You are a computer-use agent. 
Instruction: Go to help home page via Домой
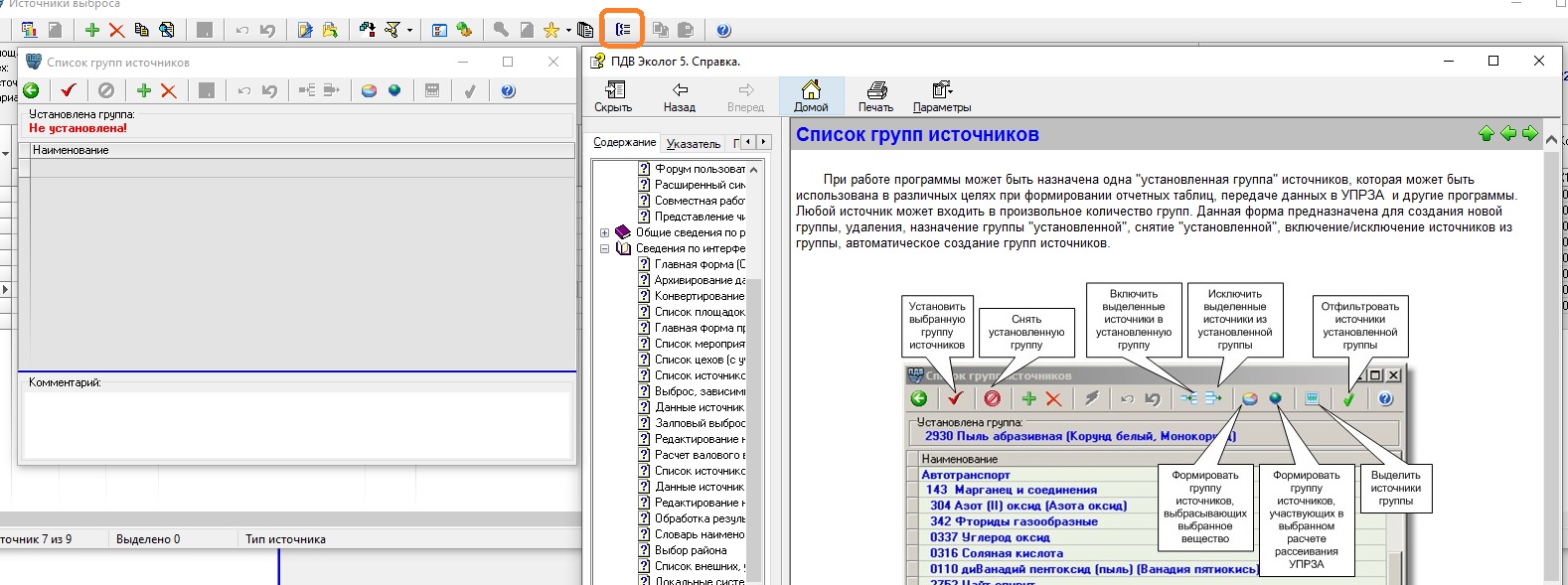(x=811, y=96)
